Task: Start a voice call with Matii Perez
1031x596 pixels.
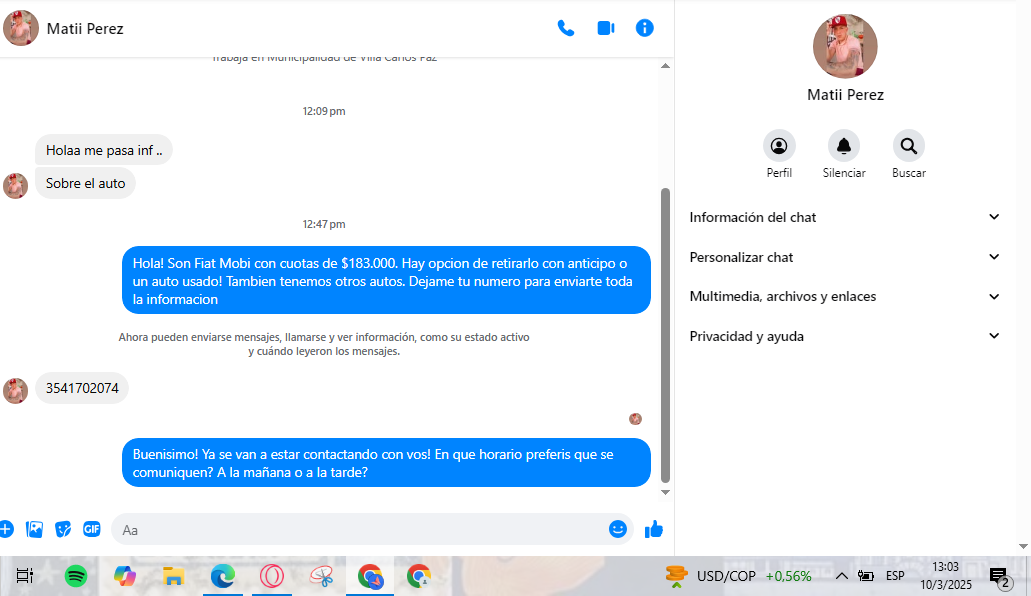Action: pyautogui.click(x=565, y=28)
